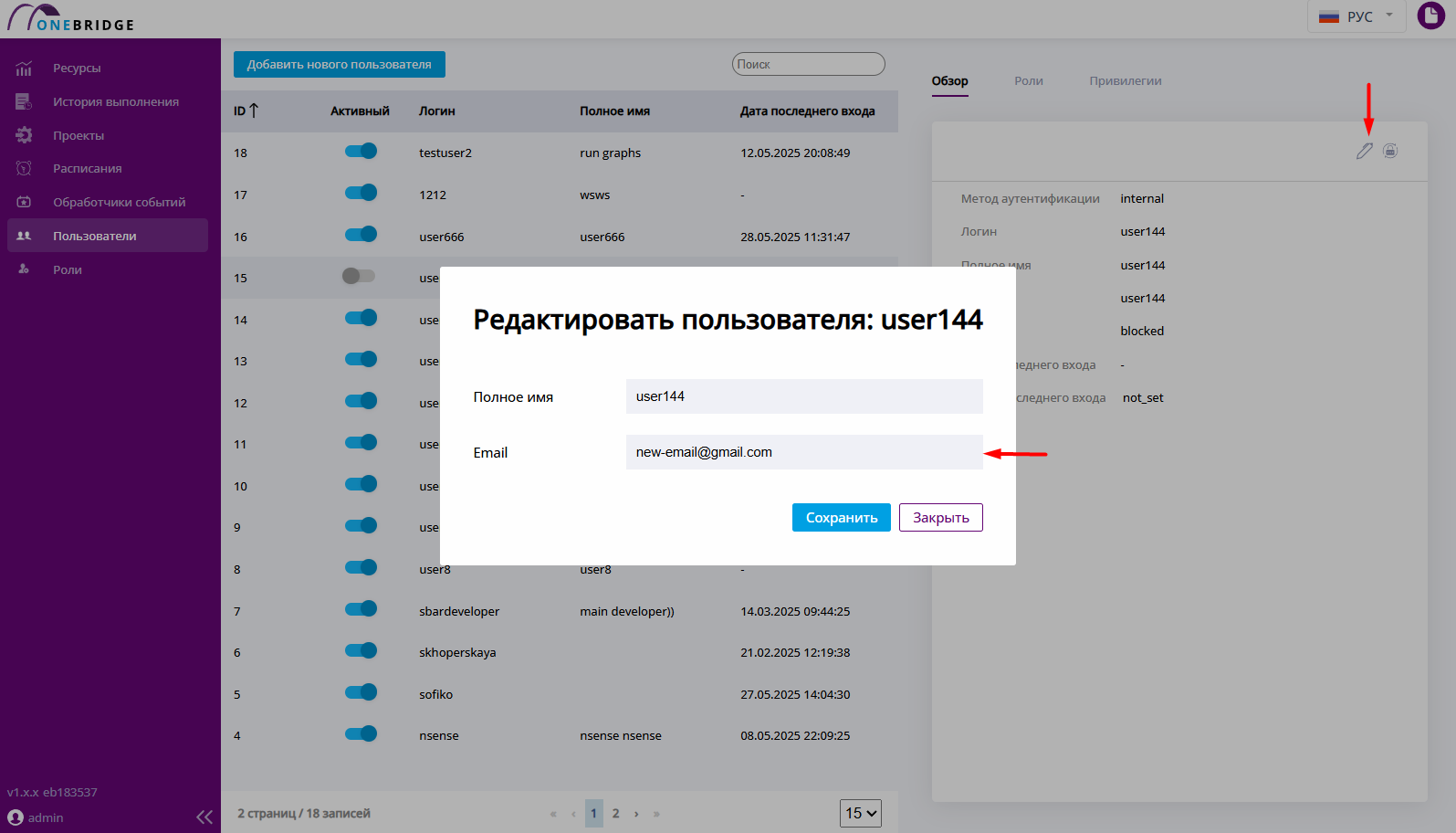The width and height of the screenshot is (1456, 833).
Task: Click the Пользователи people icon
Action: 25,236
